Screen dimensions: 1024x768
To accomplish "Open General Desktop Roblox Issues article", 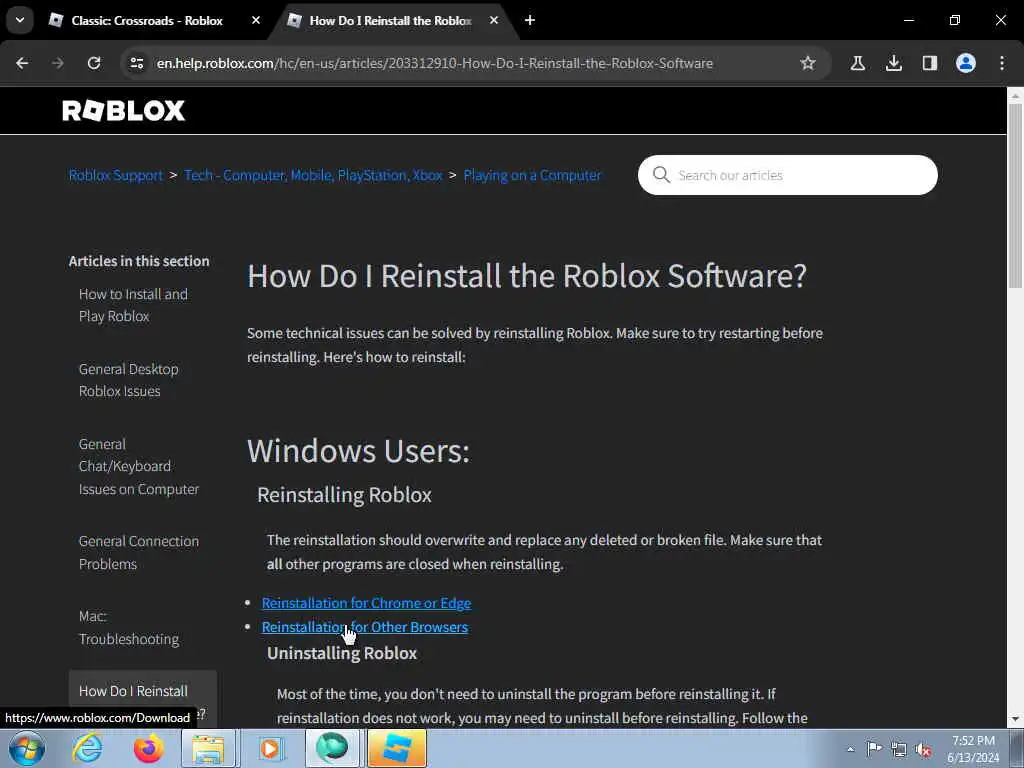I will pyautogui.click(x=129, y=380).
